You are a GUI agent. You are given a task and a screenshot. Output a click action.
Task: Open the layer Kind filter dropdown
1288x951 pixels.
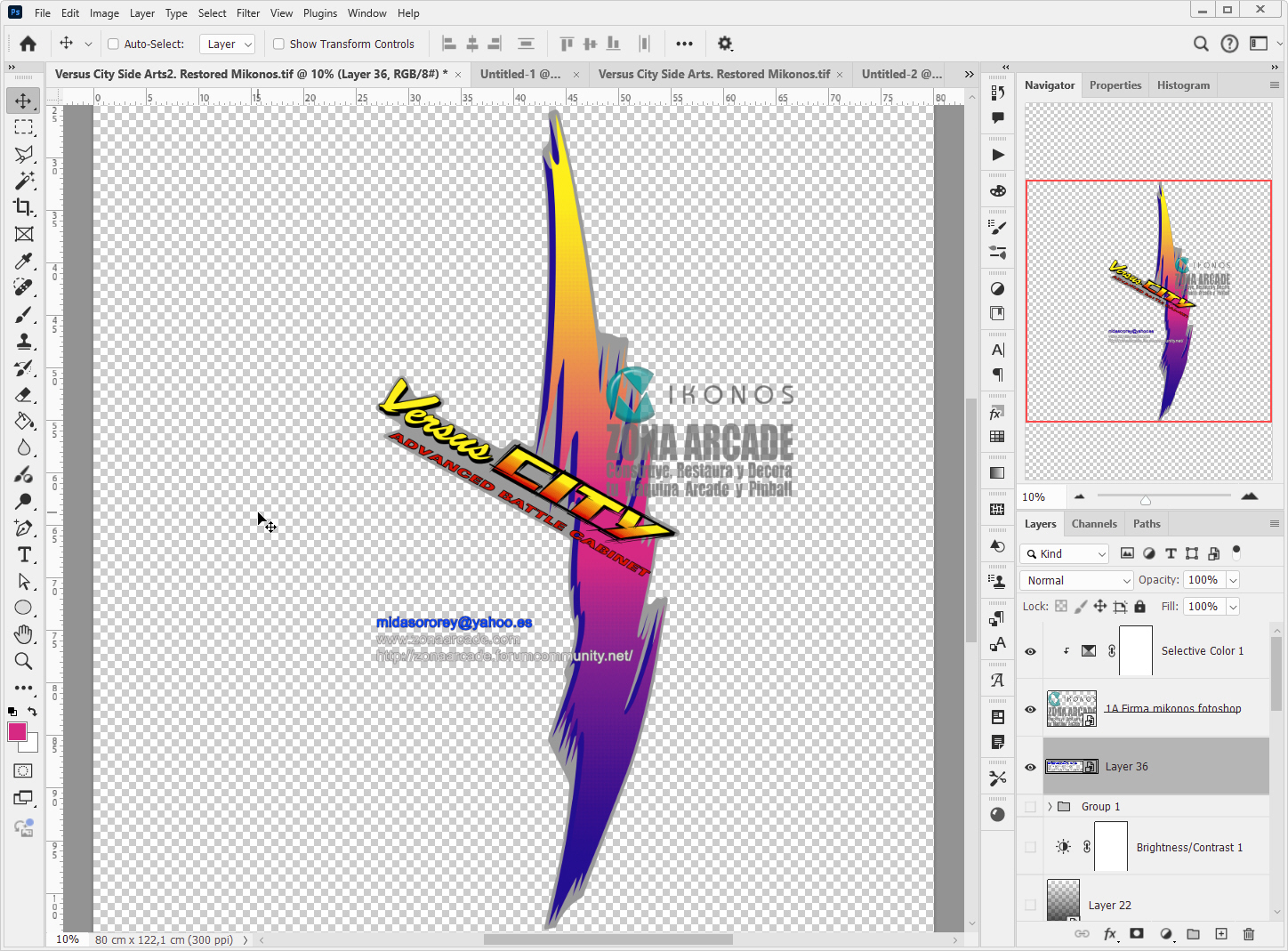coord(1064,553)
